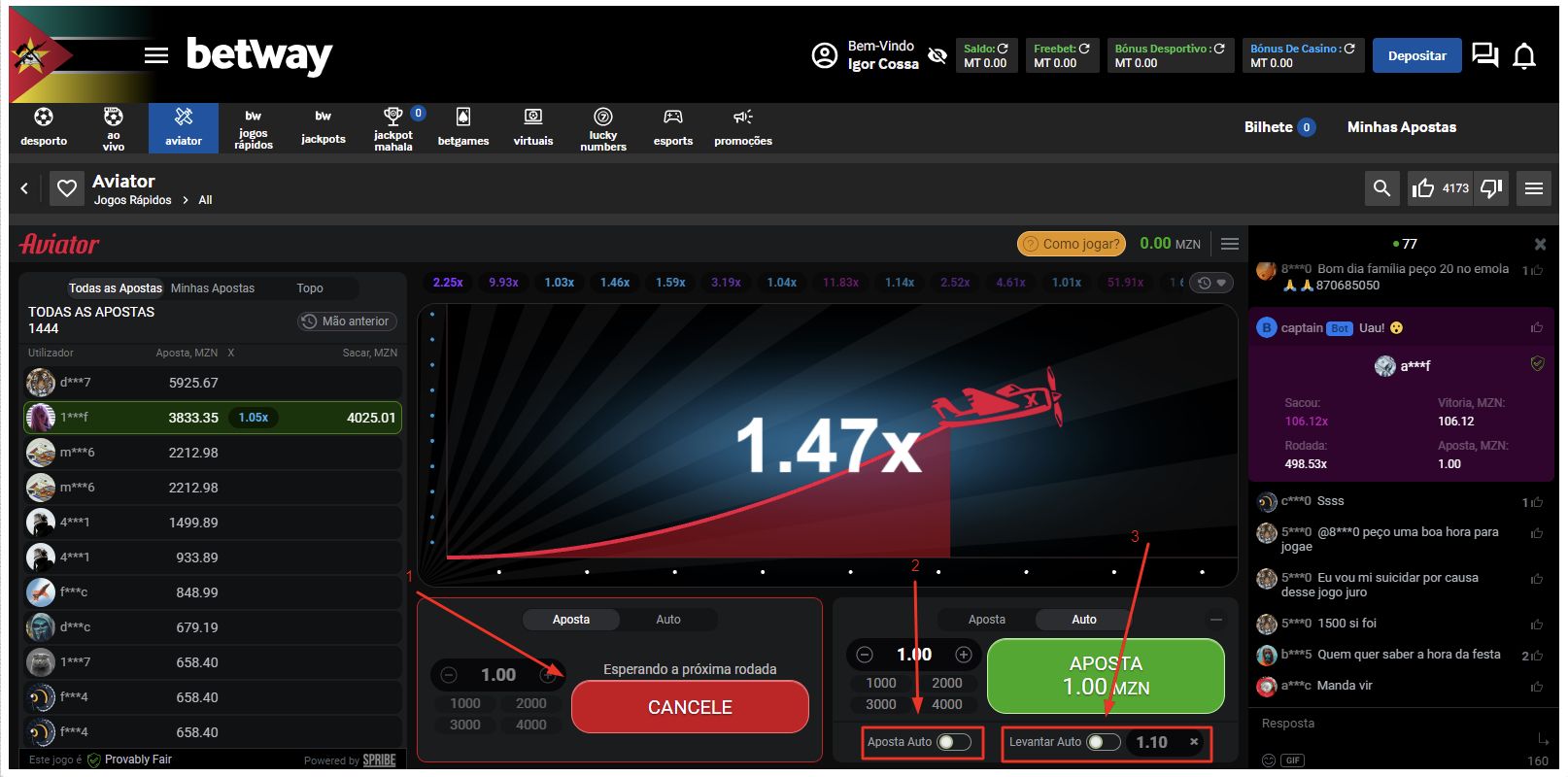The image size is (1568, 777).
Task: Refresh the Saldo balance
Action: pos(1003,48)
